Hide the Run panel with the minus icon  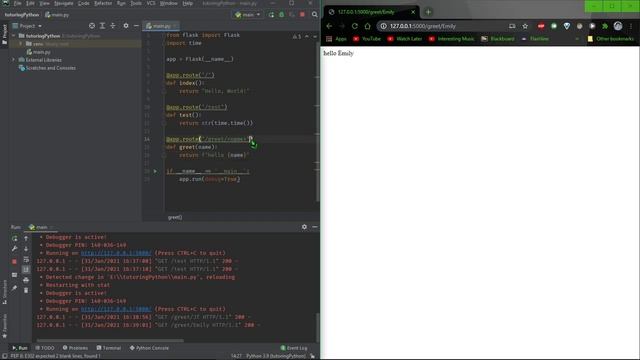(x=315, y=227)
